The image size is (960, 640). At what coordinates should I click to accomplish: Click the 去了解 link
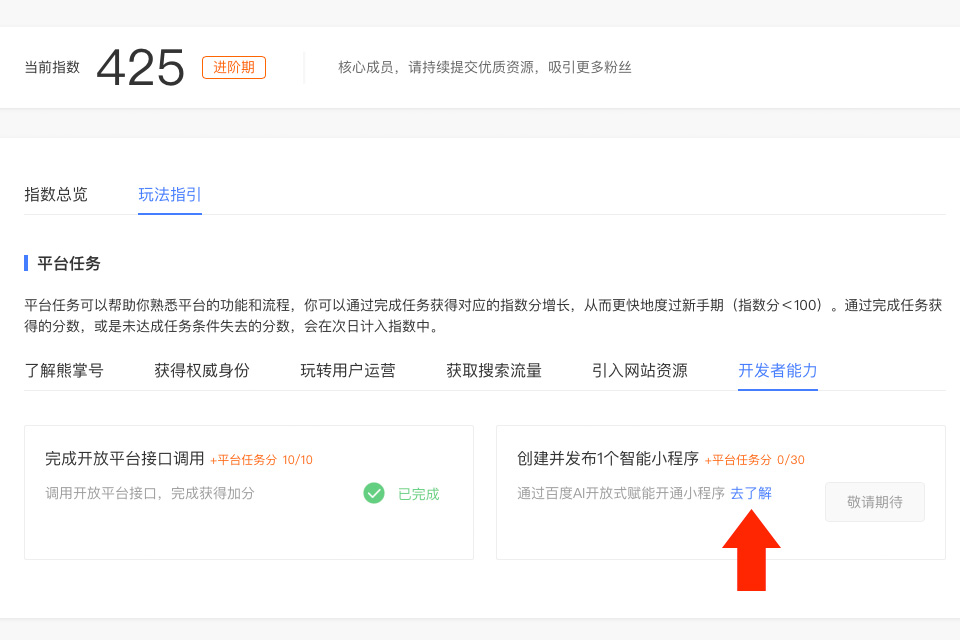[x=753, y=493]
